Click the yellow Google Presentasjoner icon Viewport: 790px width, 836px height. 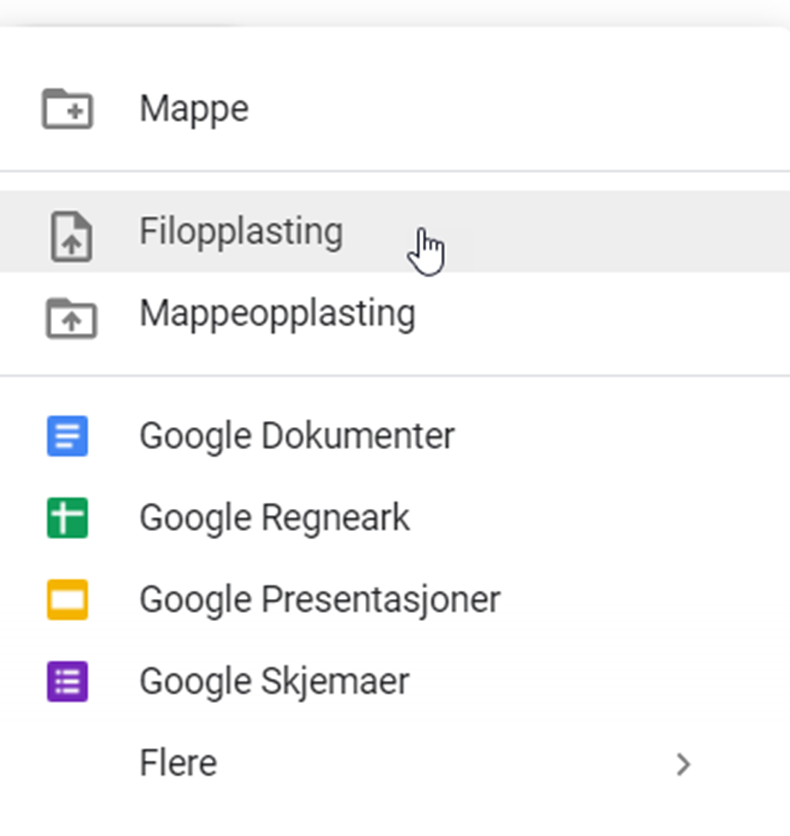(x=68, y=599)
